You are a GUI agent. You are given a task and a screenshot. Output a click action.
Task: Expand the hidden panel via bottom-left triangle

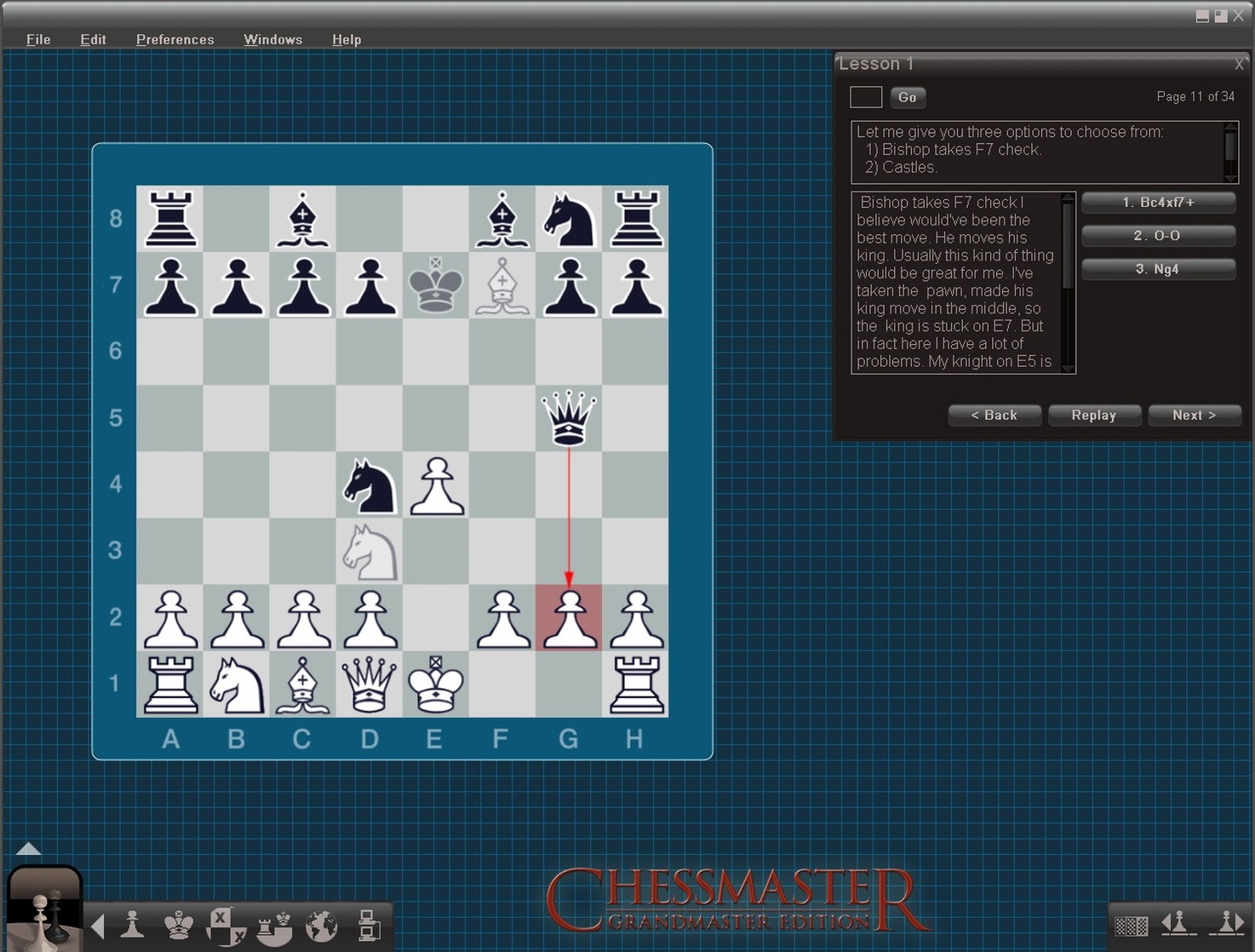pos(28,848)
